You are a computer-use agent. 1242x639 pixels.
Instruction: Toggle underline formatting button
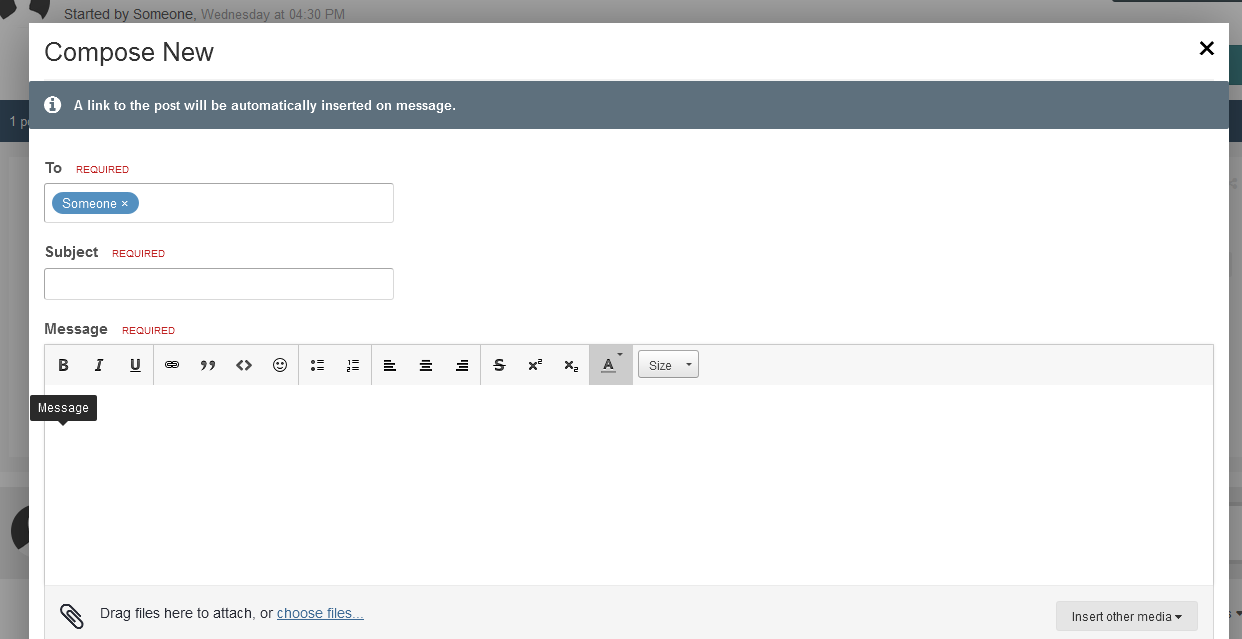tap(135, 365)
